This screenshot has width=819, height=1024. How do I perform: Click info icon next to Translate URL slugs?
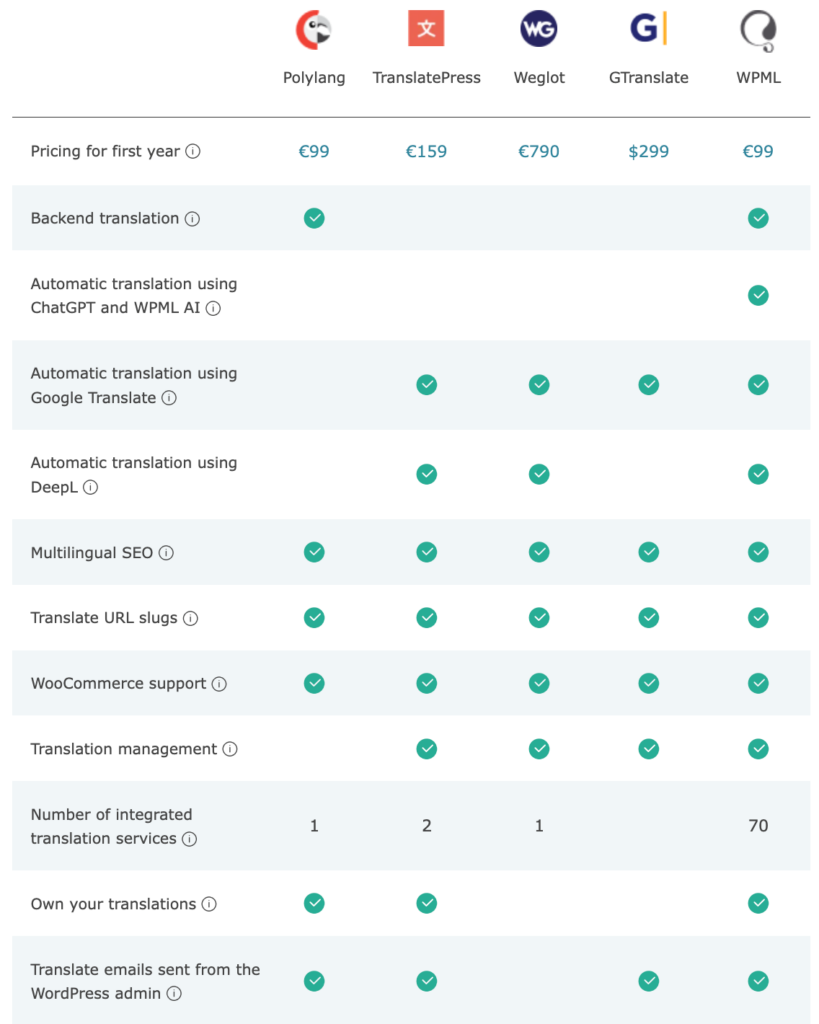point(190,619)
